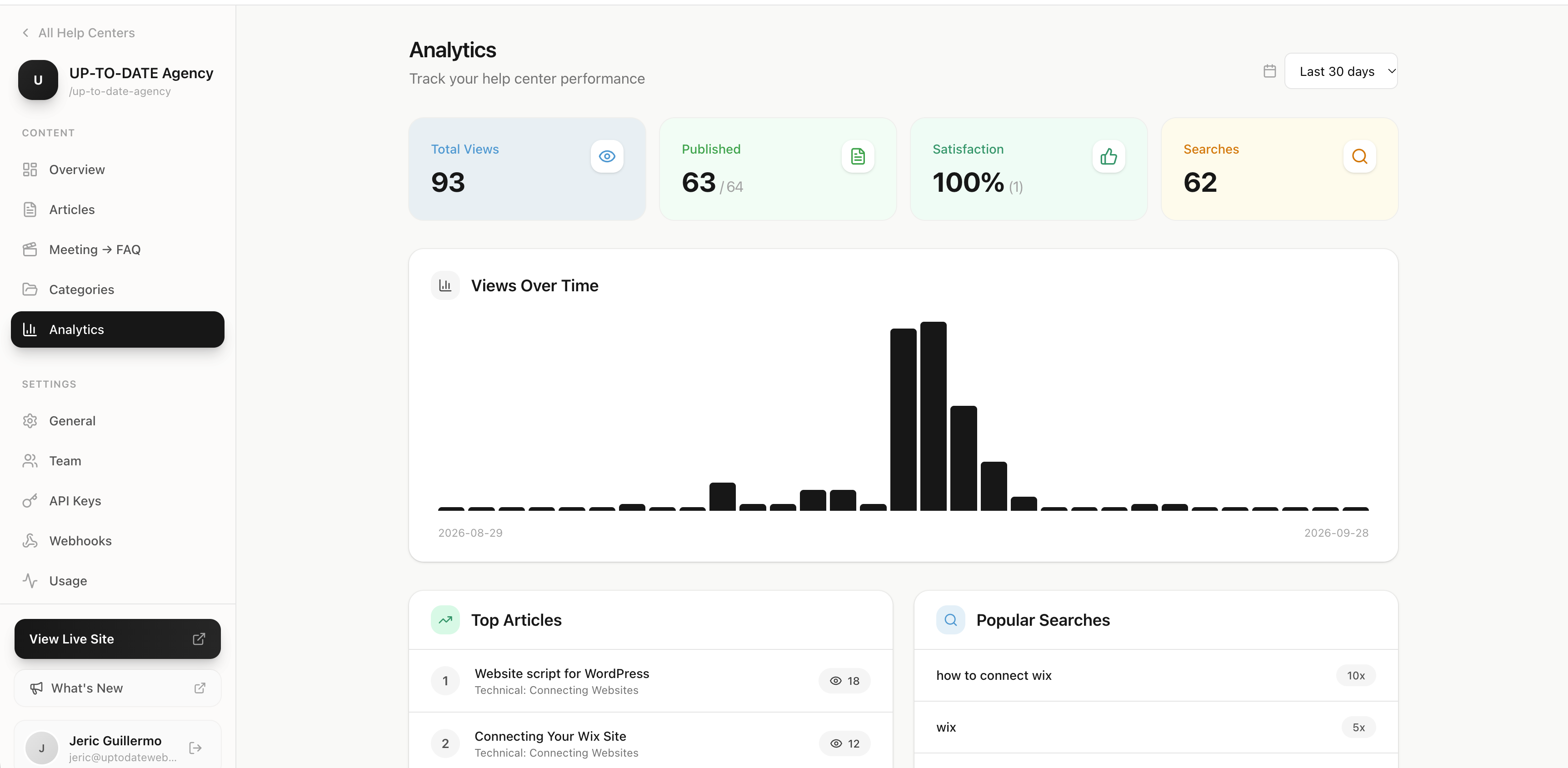The image size is (1568, 768).
Task: Click the tallest bar in Views Over Time chart
Action: pyautogui.click(x=933, y=416)
